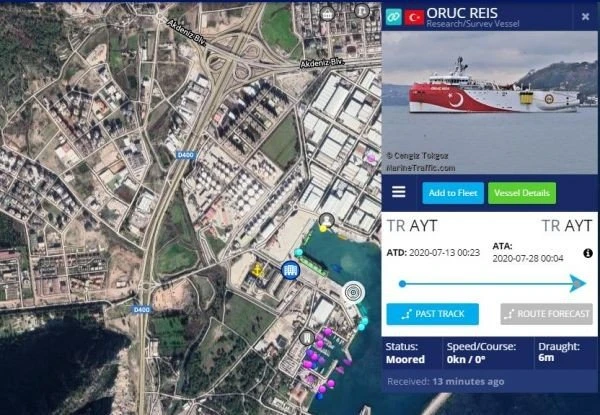
Task: Click the ORUC REIS vessel name title
Action: (x=462, y=13)
